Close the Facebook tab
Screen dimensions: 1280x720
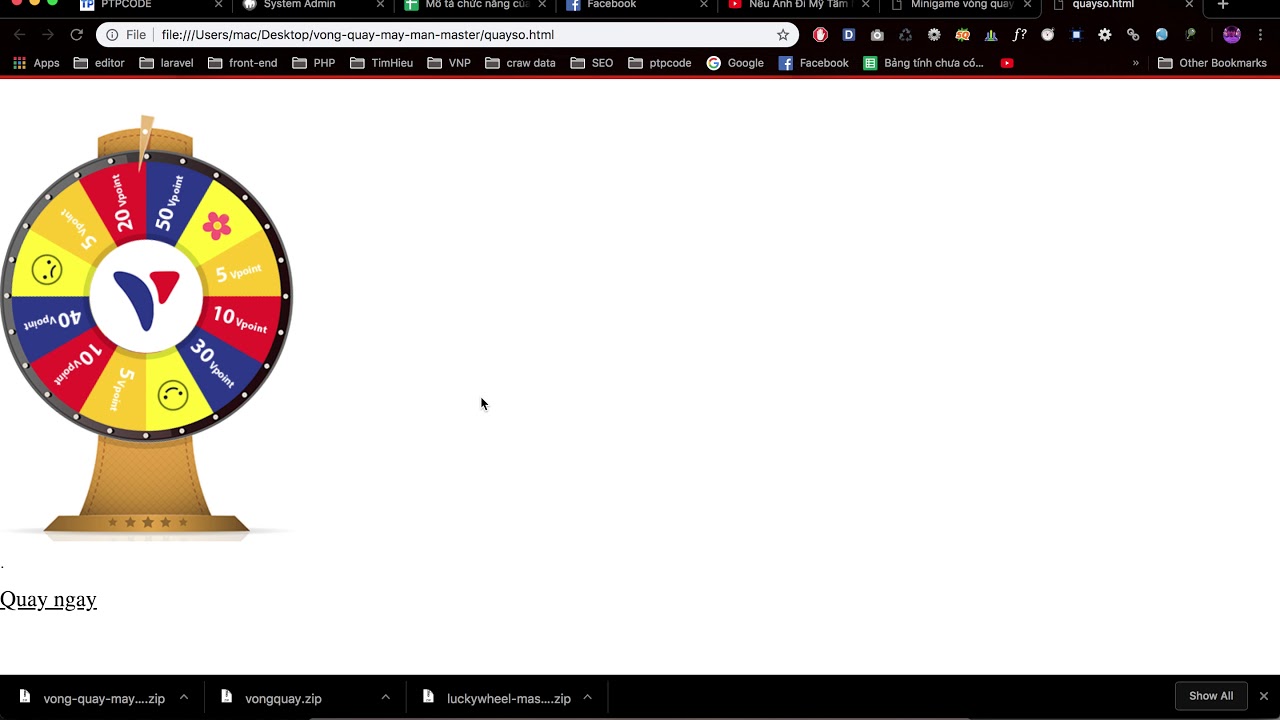pos(703,5)
